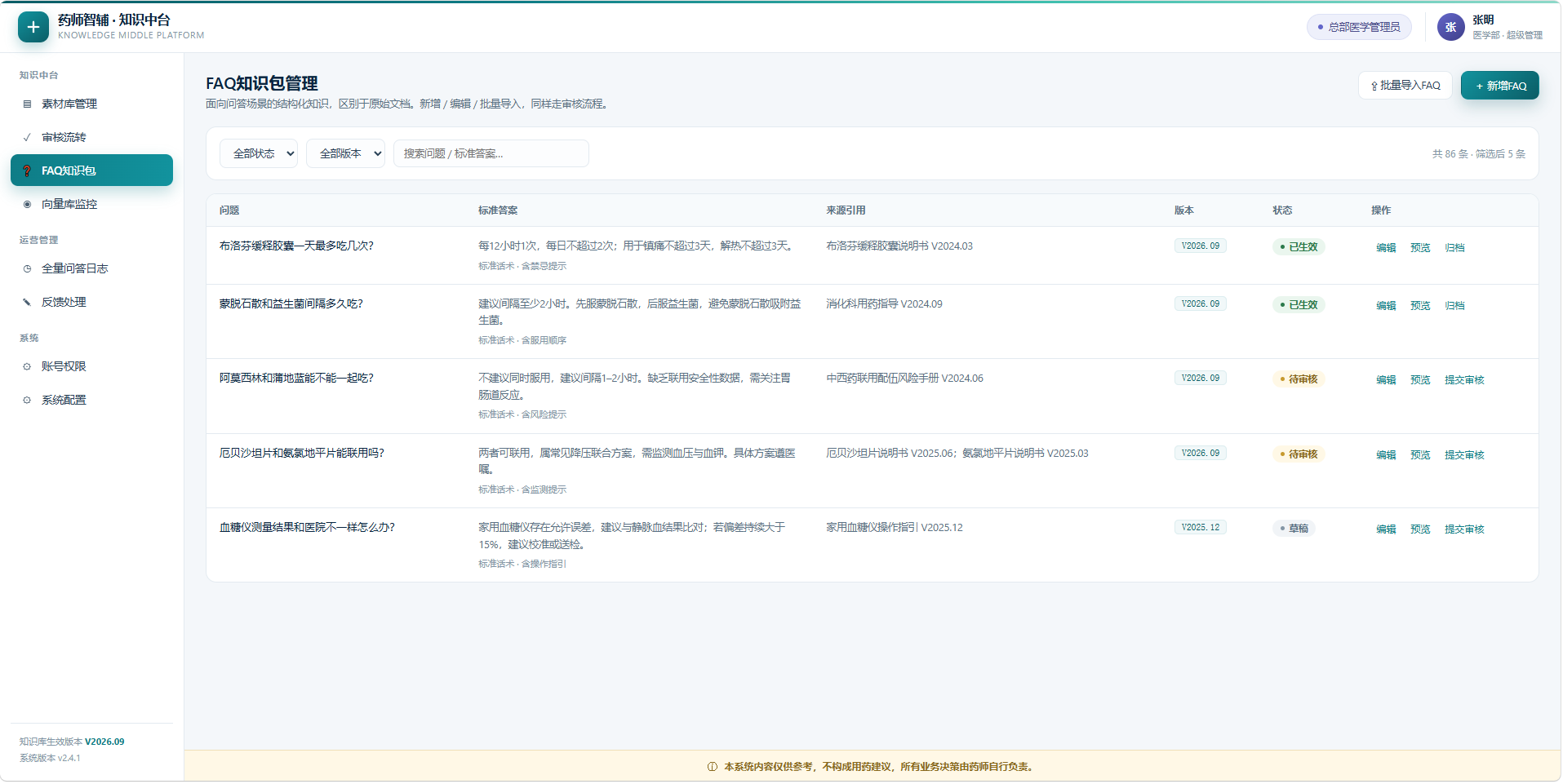The image size is (1563, 784).
Task: Click source 家用血糖仪操作指引 V2025.12
Action: pos(895,528)
